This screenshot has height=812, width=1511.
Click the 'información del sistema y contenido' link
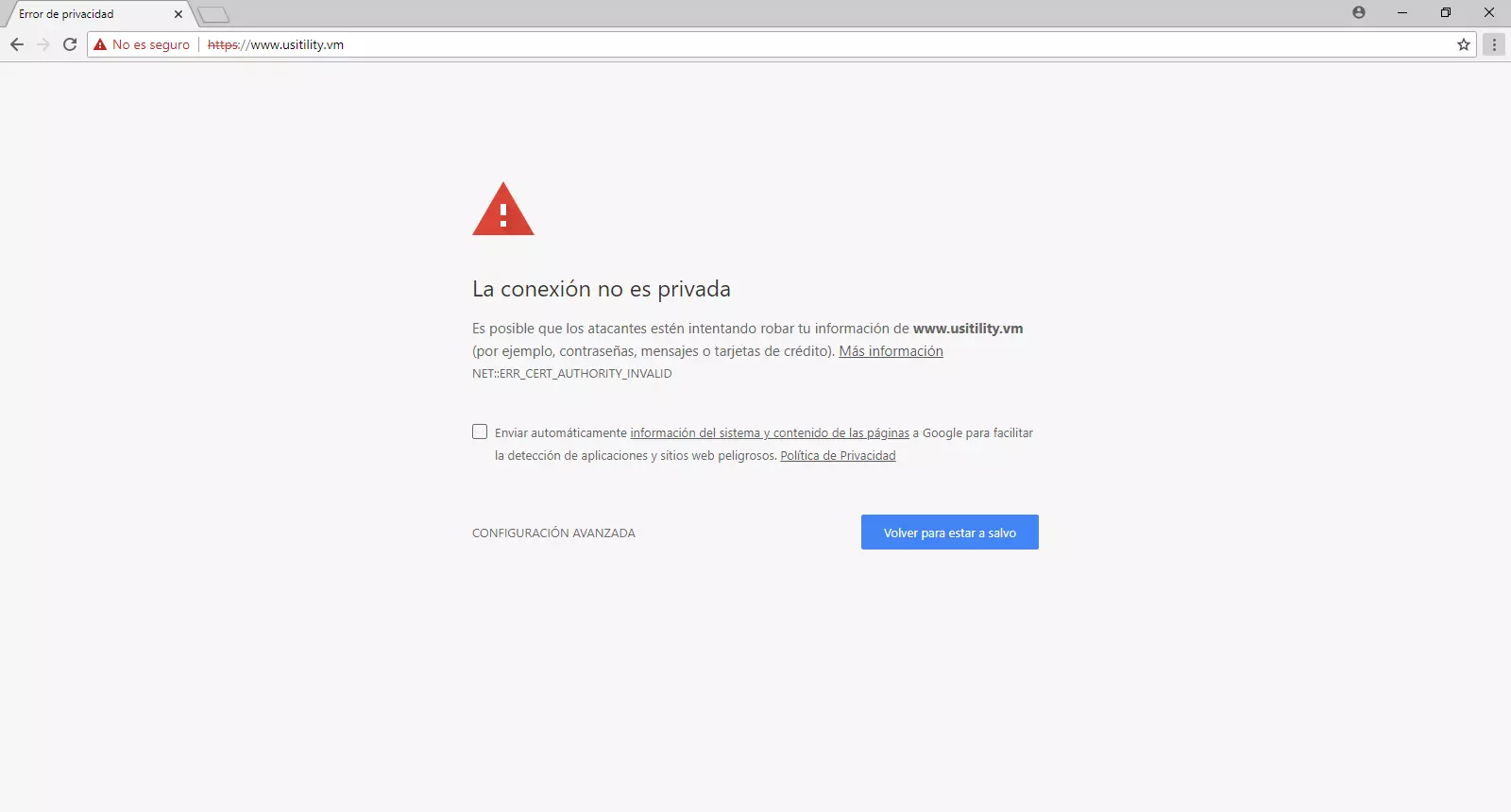click(x=769, y=433)
